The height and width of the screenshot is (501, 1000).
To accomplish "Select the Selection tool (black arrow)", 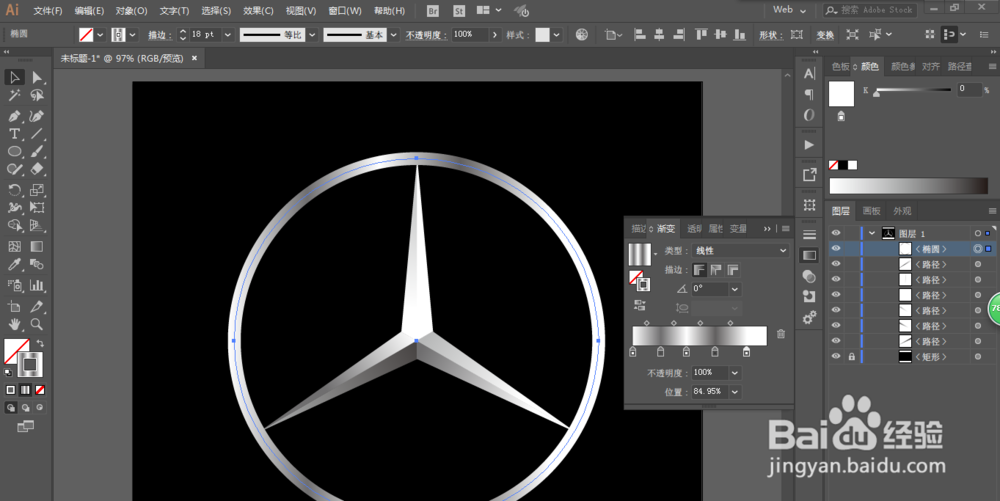I will point(14,77).
